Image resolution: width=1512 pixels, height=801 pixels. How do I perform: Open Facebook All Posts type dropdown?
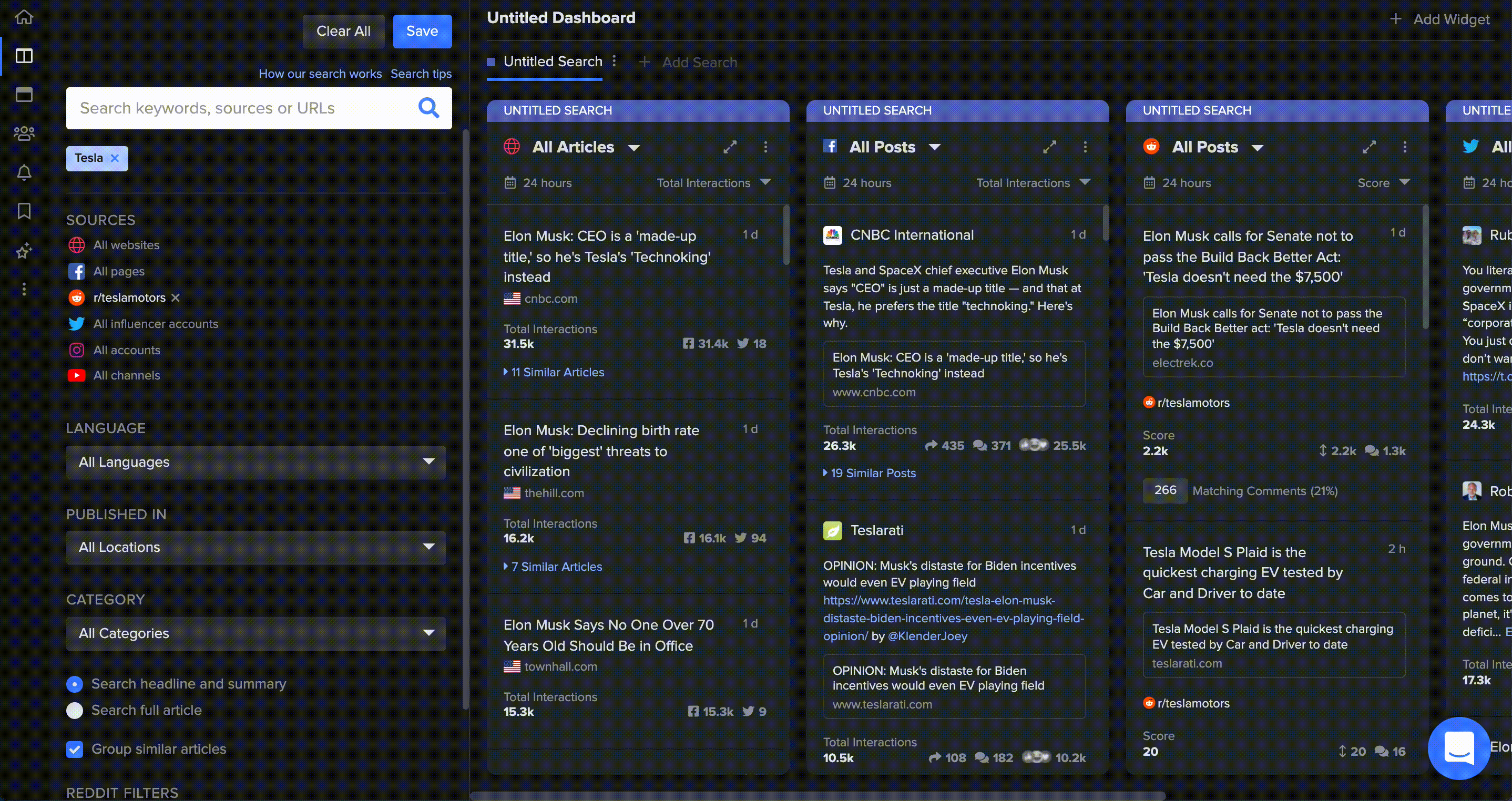point(934,147)
